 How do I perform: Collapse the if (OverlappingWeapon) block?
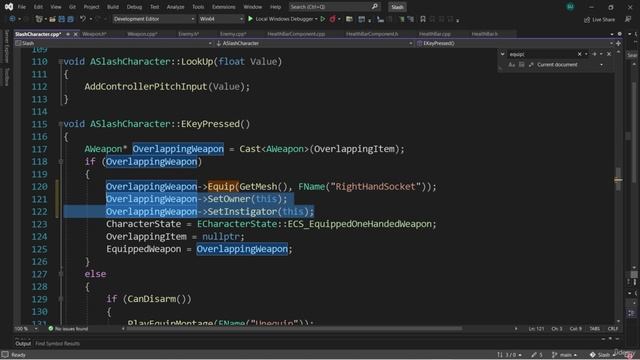(61, 162)
